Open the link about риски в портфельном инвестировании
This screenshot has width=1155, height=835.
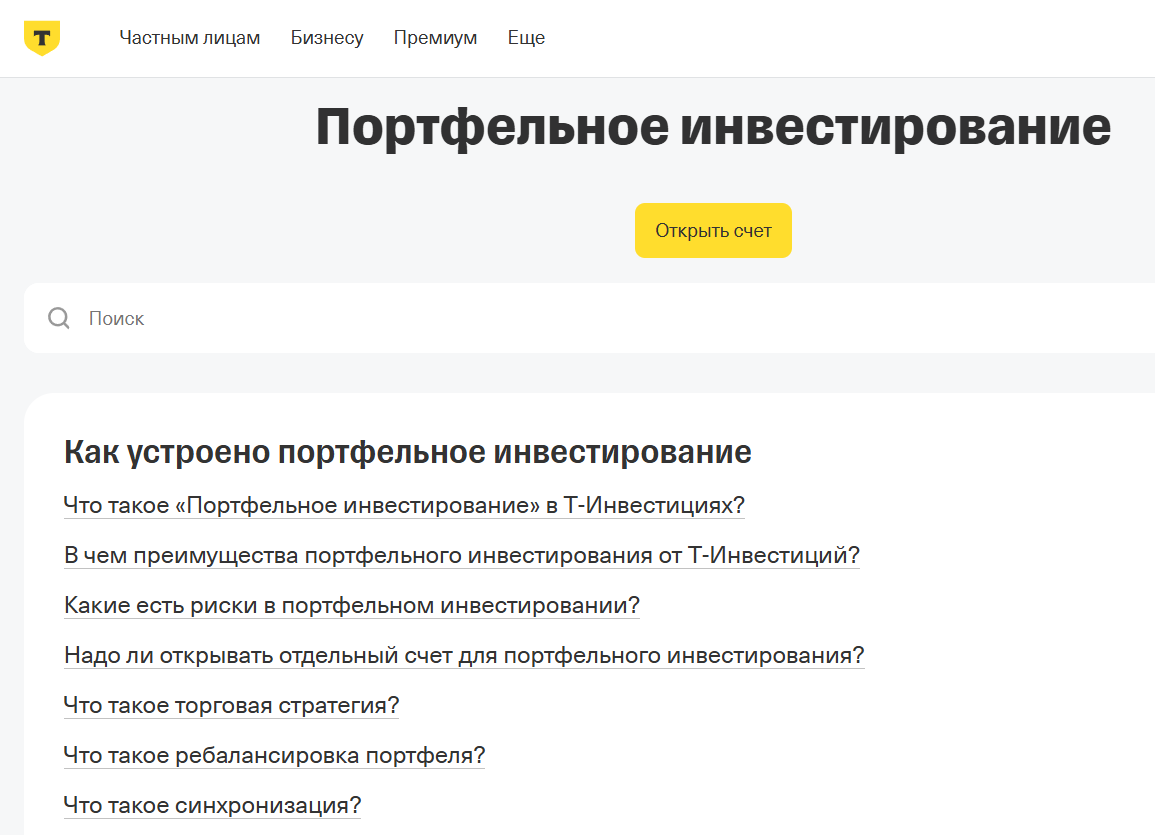click(351, 605)
